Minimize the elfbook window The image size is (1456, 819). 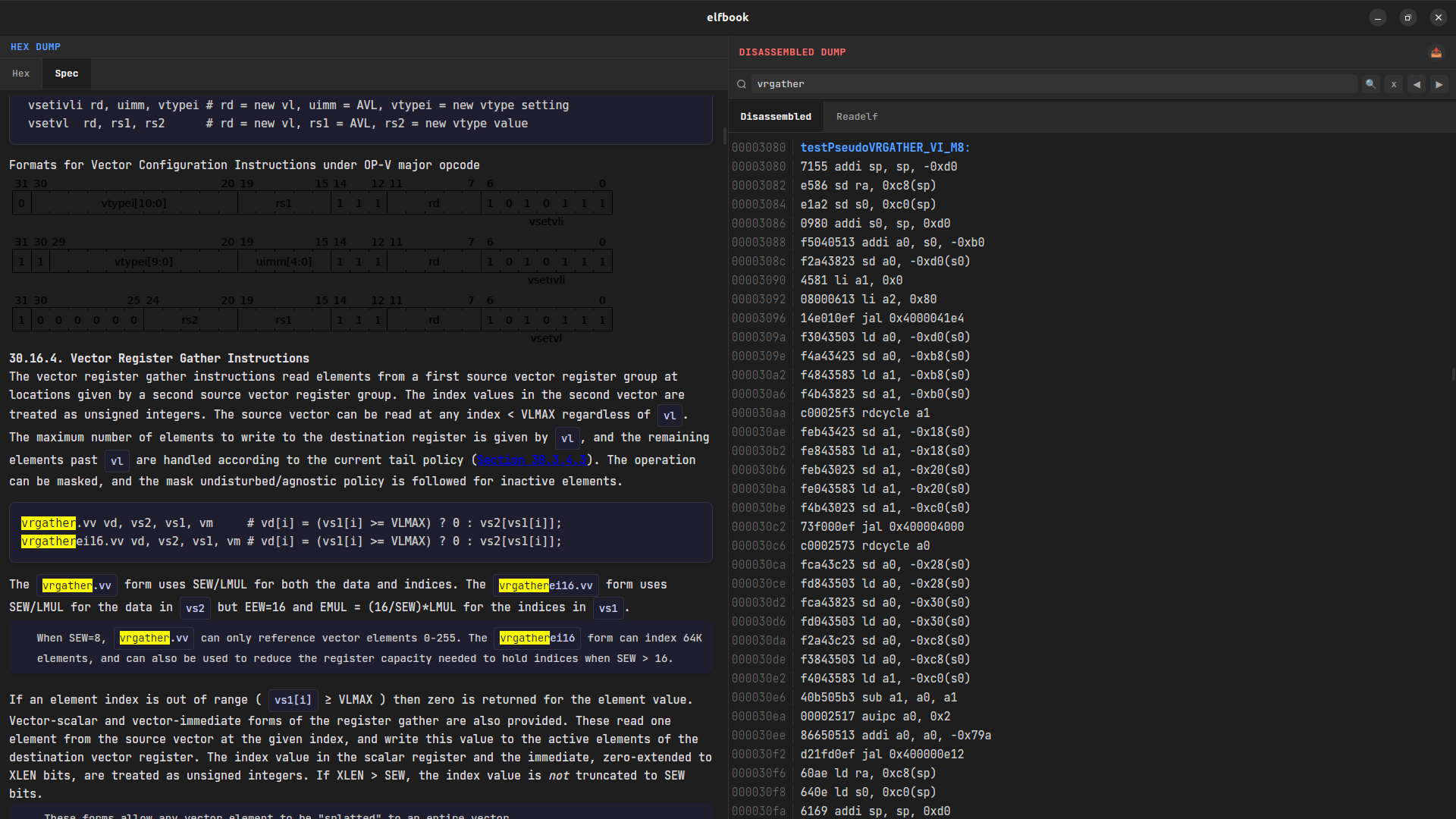pyautogui.click(x=1378, y=17)
